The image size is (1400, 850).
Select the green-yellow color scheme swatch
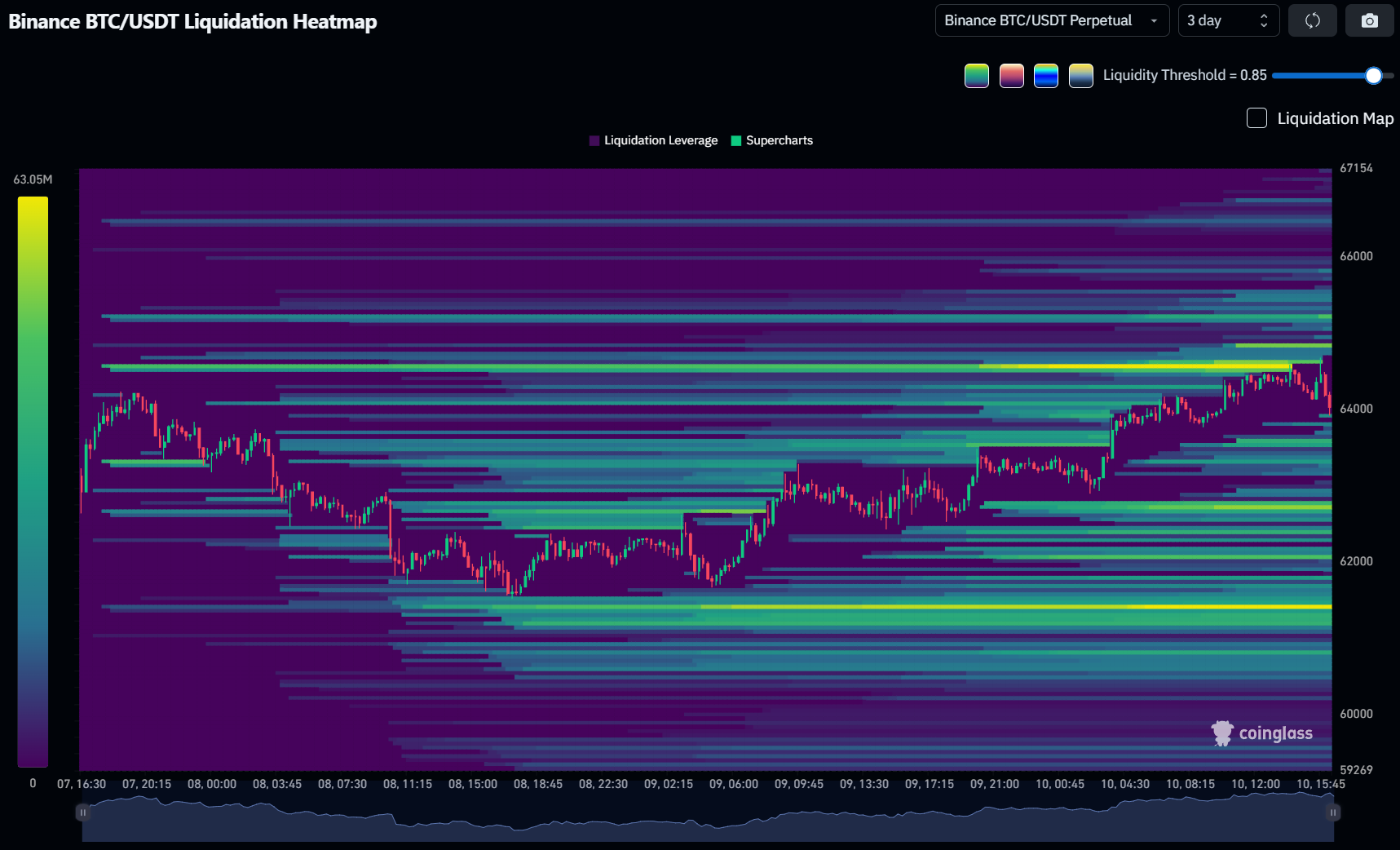coord(977,76)
